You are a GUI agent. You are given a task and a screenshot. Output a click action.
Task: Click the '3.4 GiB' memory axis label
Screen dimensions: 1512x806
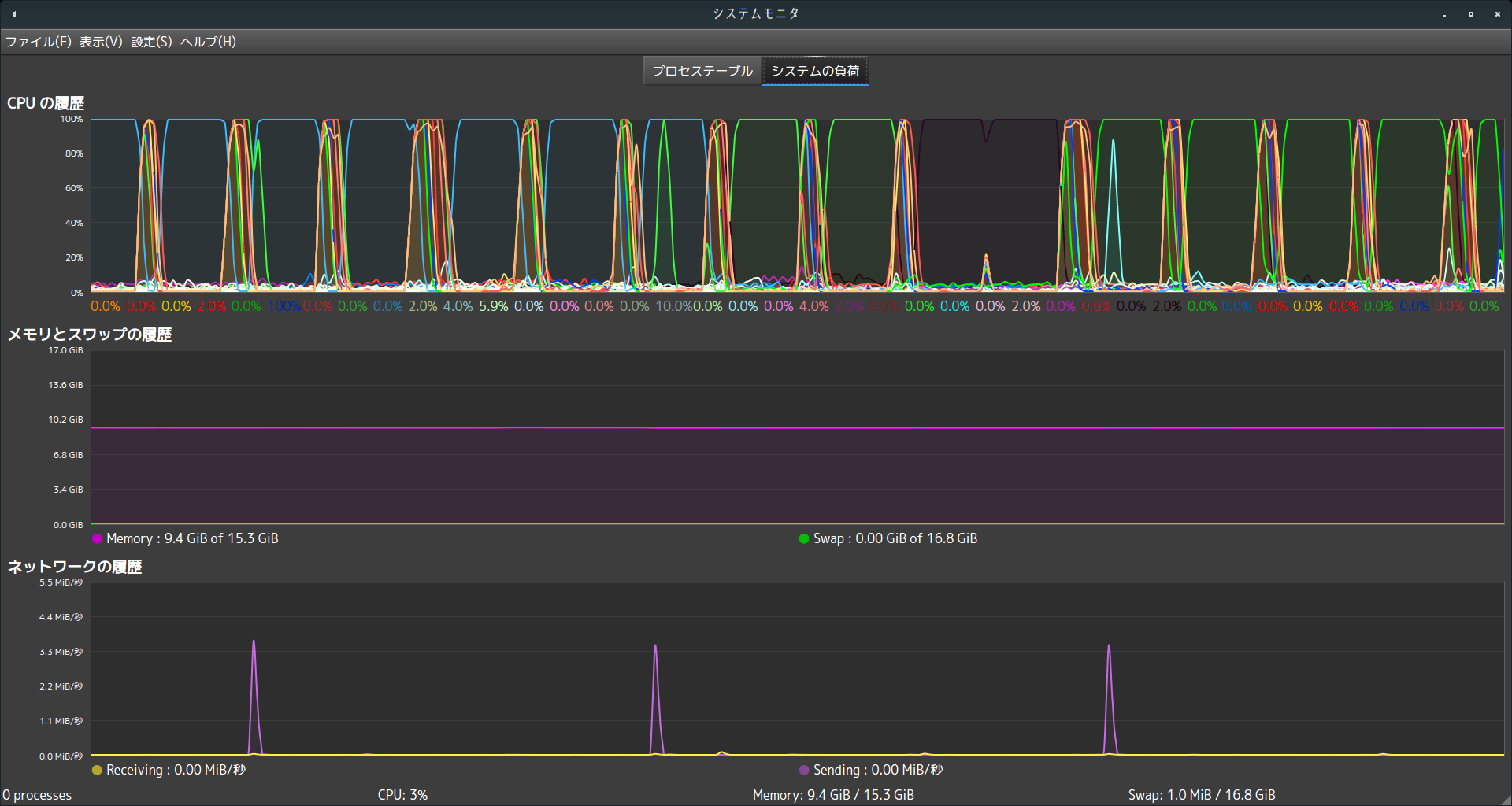68,490
